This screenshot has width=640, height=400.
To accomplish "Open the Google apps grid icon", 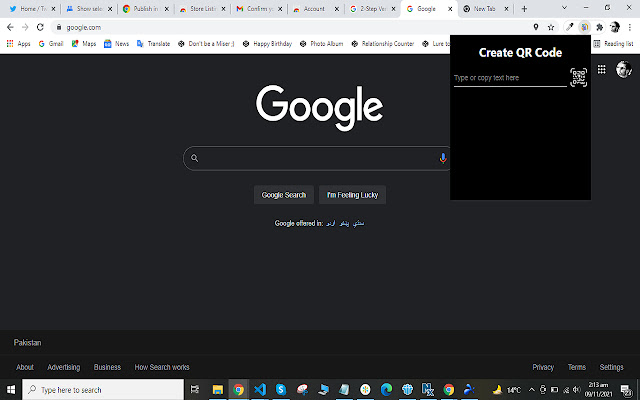I will [x=602, y=69].
